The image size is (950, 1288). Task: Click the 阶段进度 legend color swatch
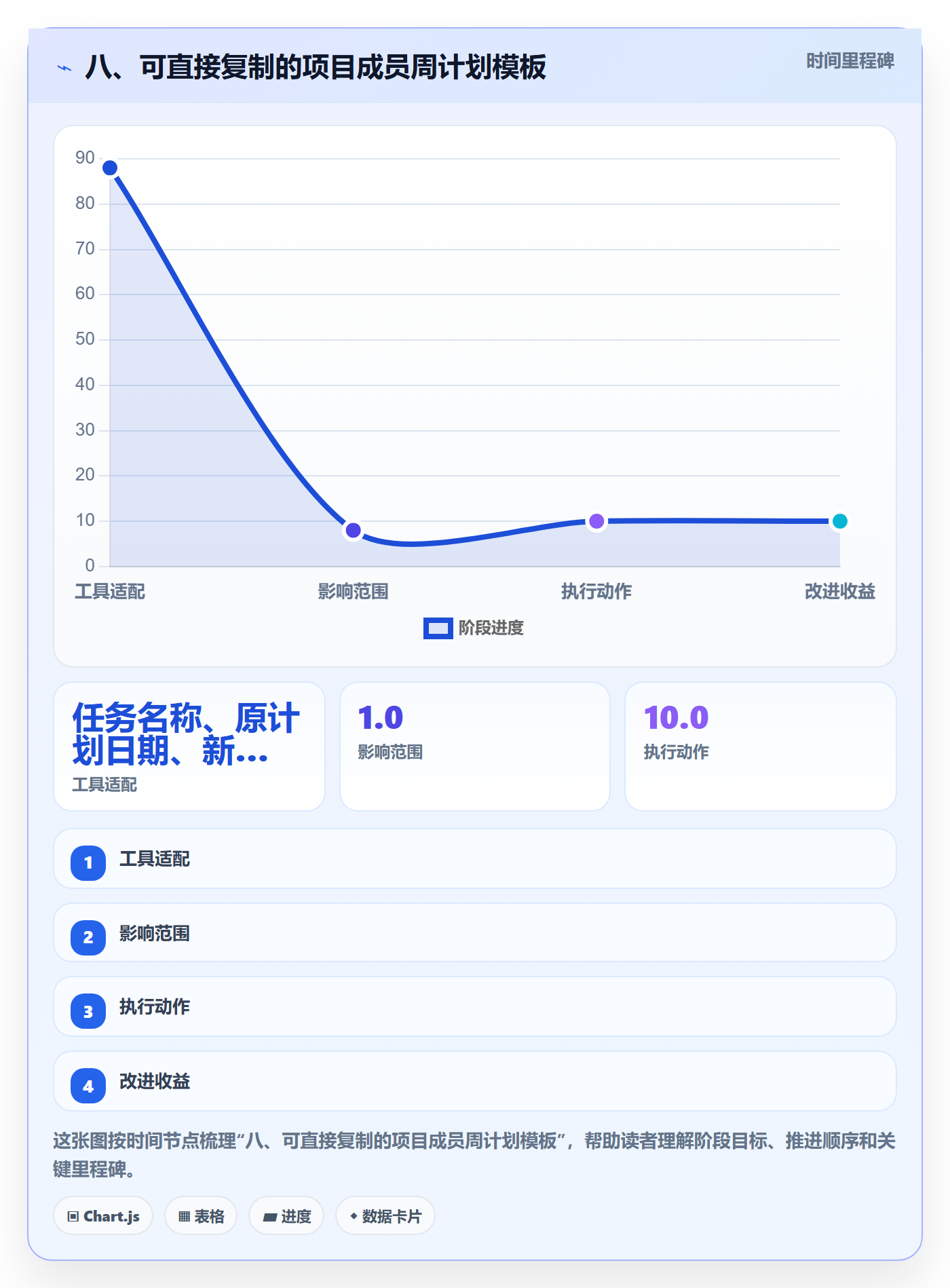438,628
